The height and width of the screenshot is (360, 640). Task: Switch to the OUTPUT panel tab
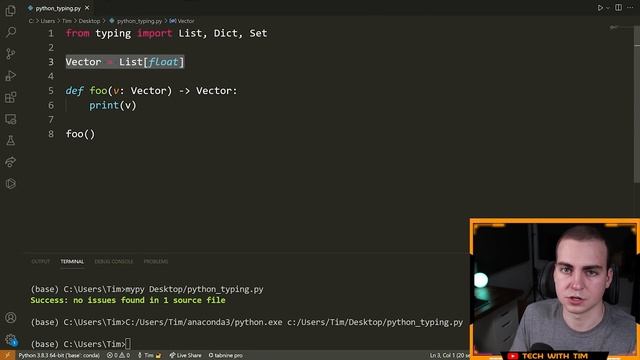point(40,261)
